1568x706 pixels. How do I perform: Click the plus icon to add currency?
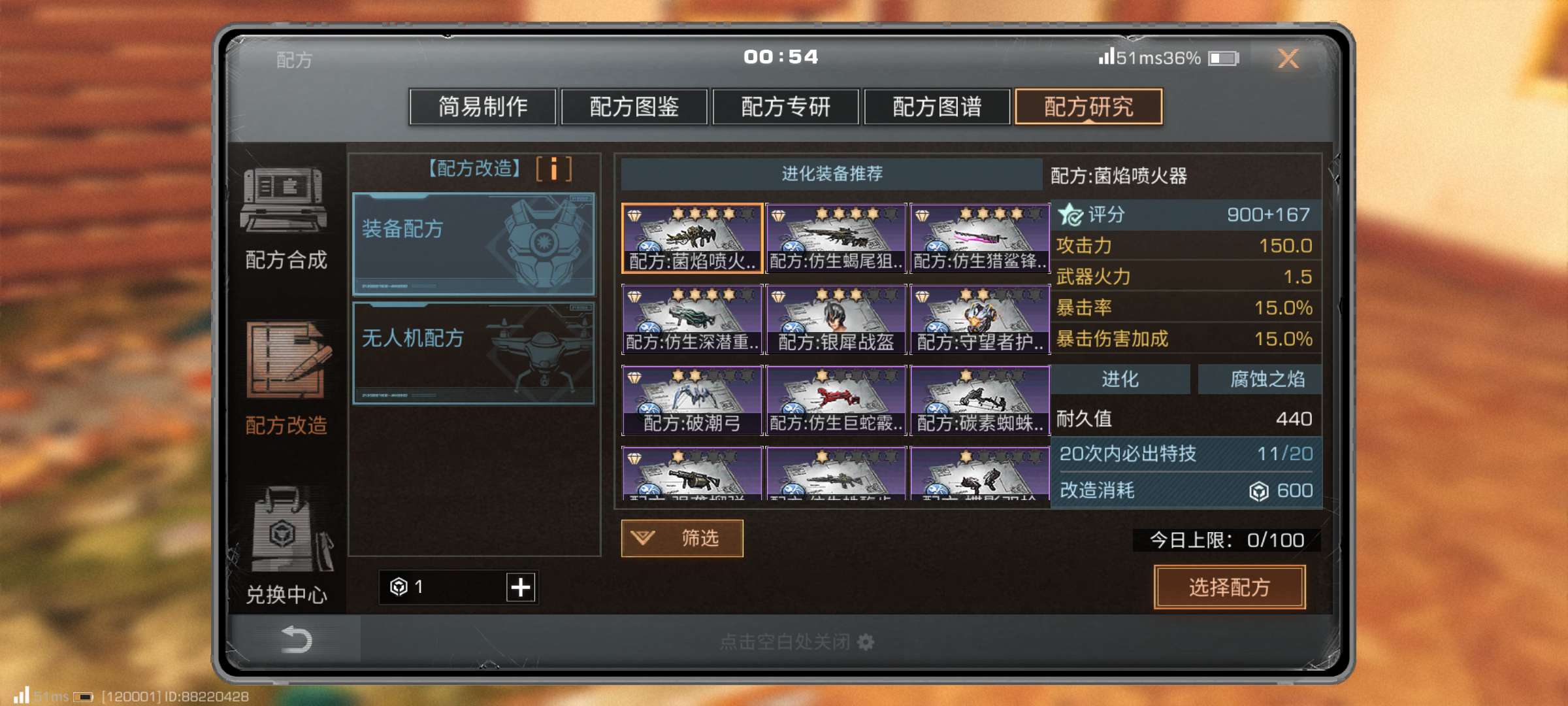(521, 587)
